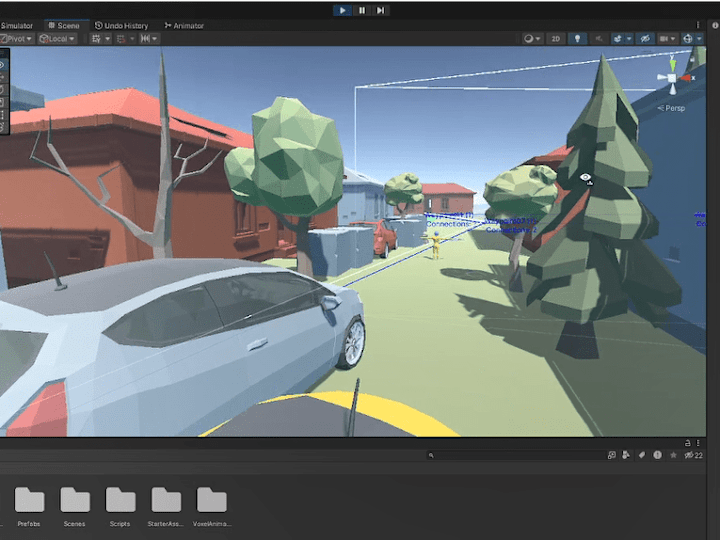Open Search by Label tag icon

point(641,455)
